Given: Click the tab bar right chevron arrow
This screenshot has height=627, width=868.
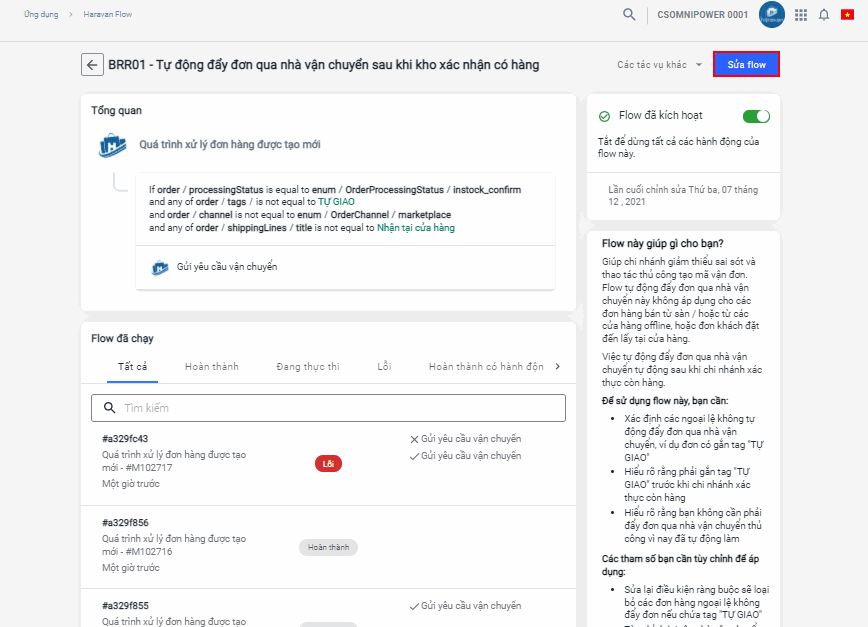Looking at the screenshot, I should click(x=557, y=366).
